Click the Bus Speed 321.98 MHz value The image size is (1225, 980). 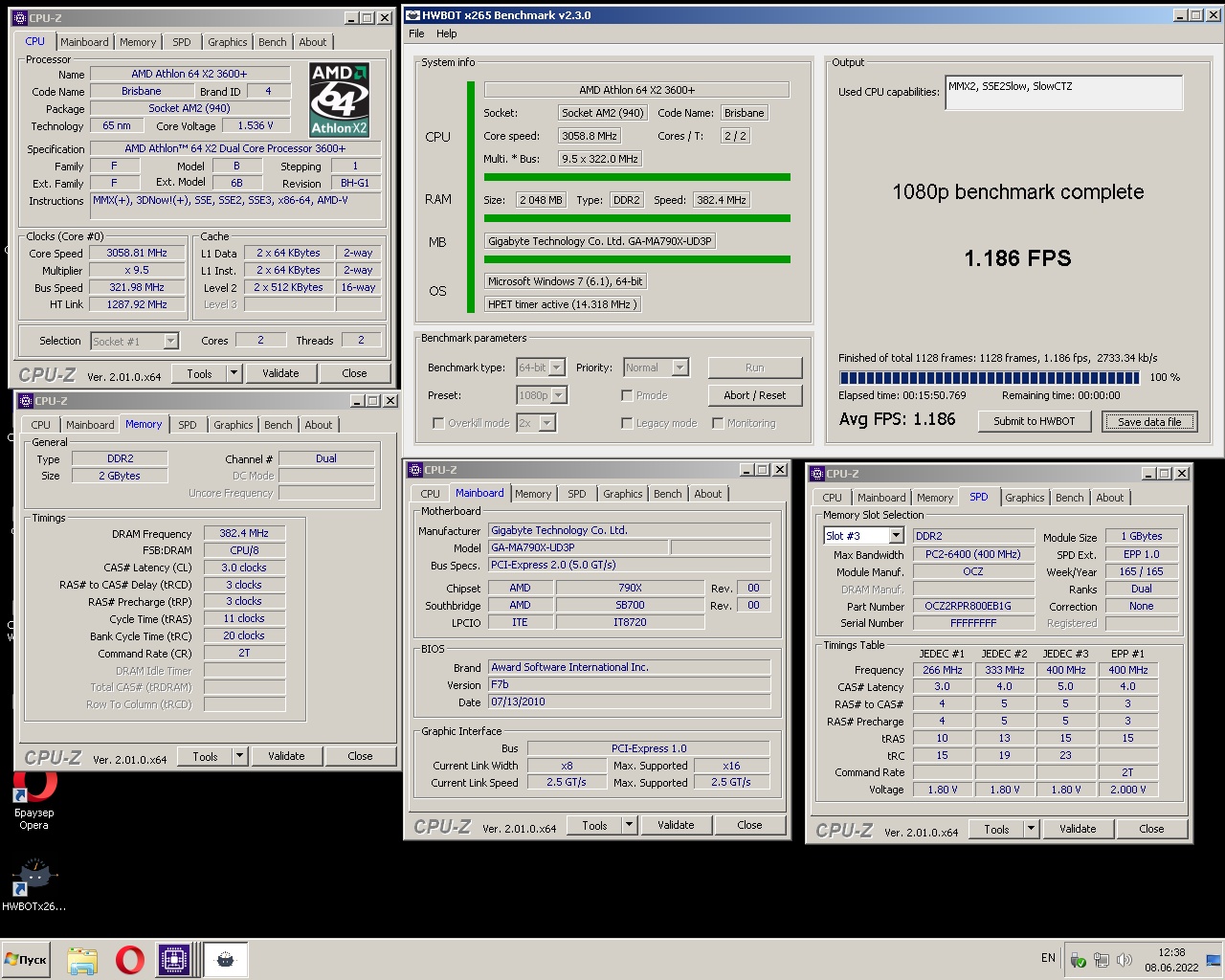coord(137,287)
